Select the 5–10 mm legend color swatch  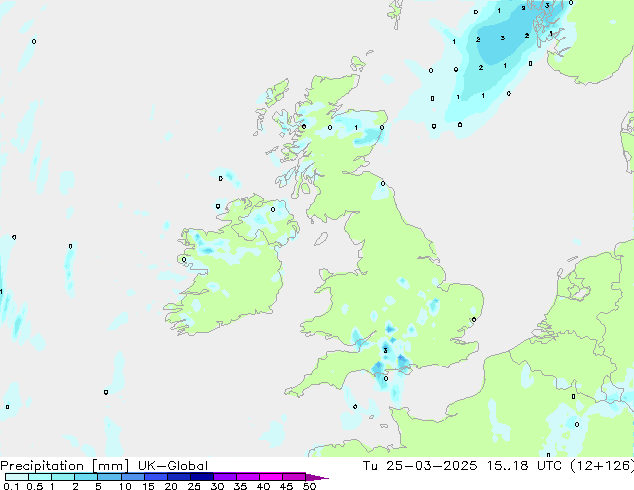[x=109, y=477]
